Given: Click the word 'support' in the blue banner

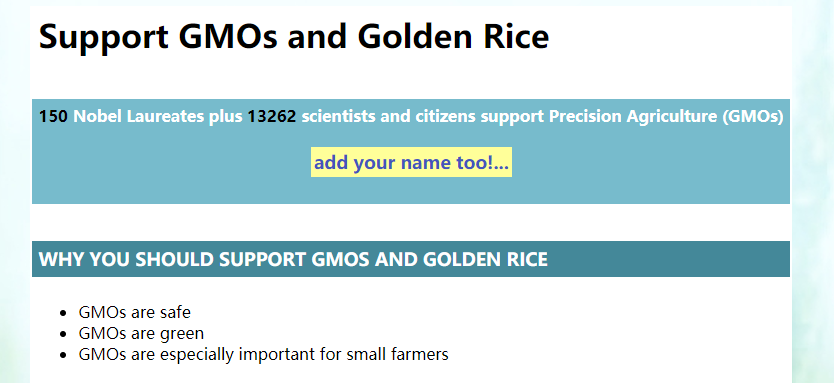Looking at the screenshot, I should click(x=512, y=117).
